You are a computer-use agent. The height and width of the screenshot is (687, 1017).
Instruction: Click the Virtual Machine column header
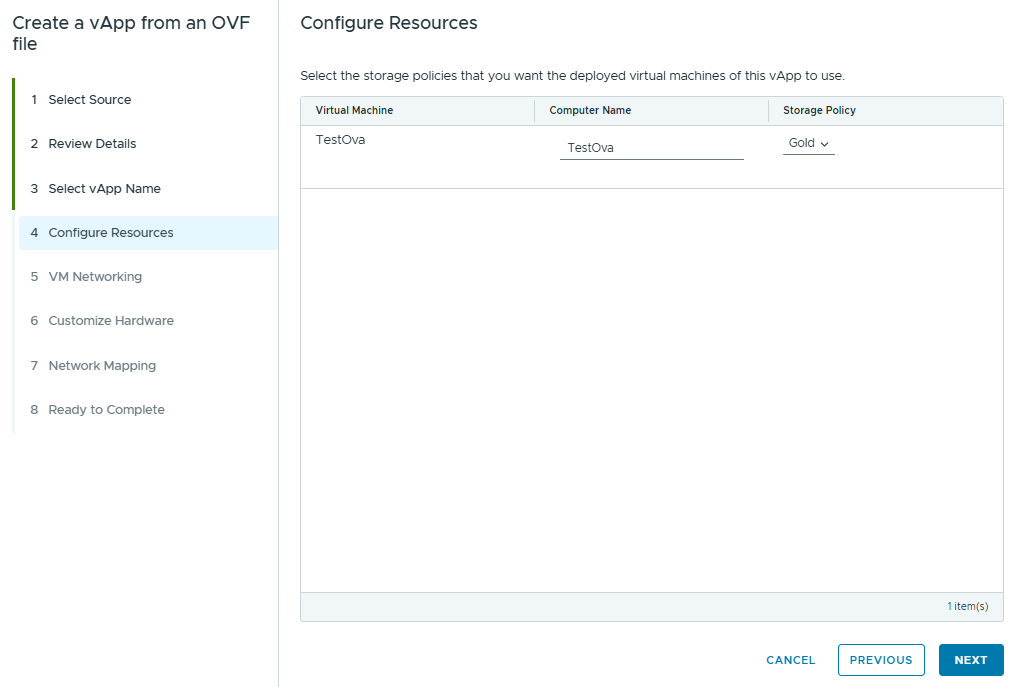(x=354, y=111)
